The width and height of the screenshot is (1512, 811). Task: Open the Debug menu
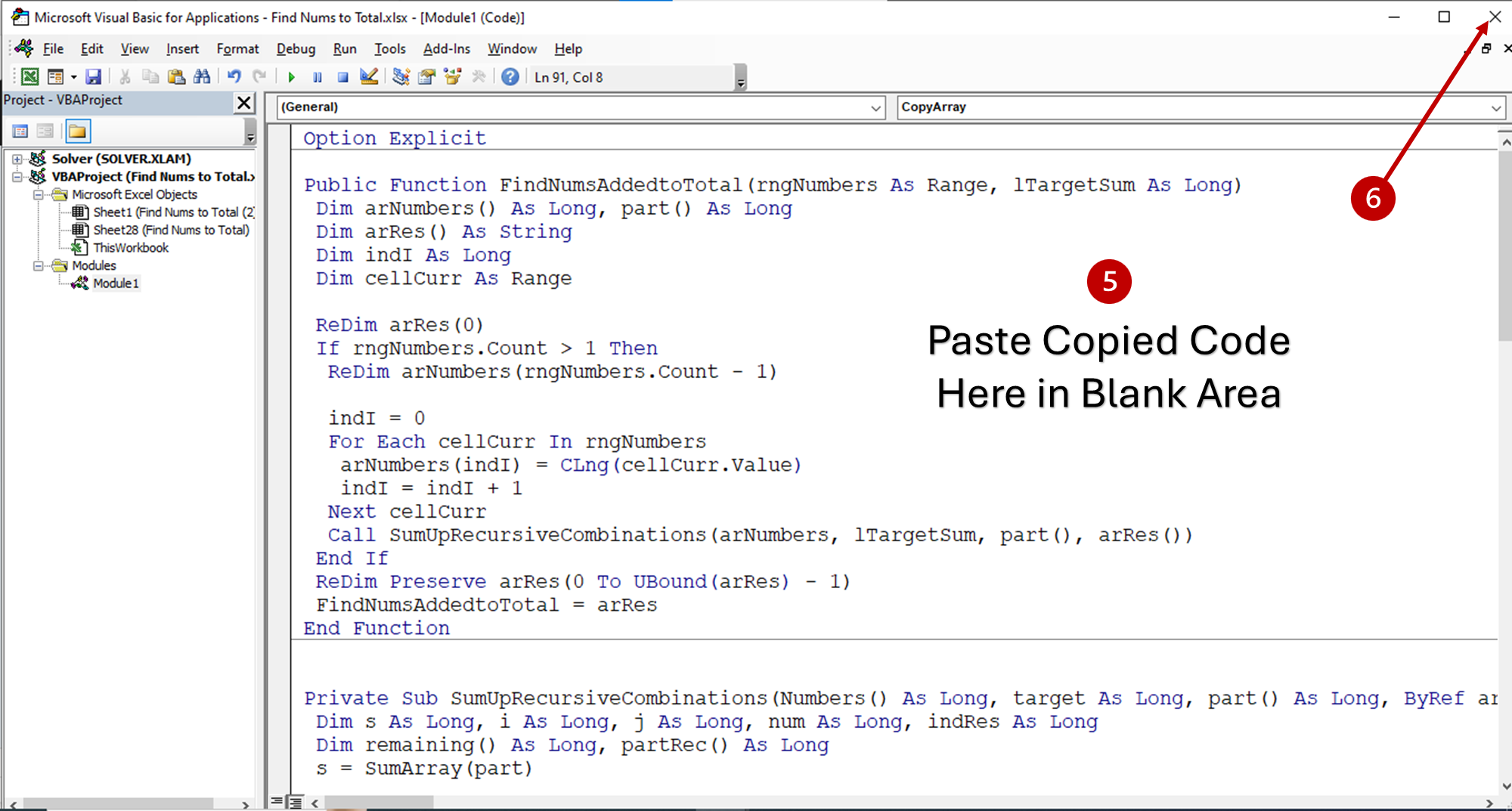click(296, 49)
